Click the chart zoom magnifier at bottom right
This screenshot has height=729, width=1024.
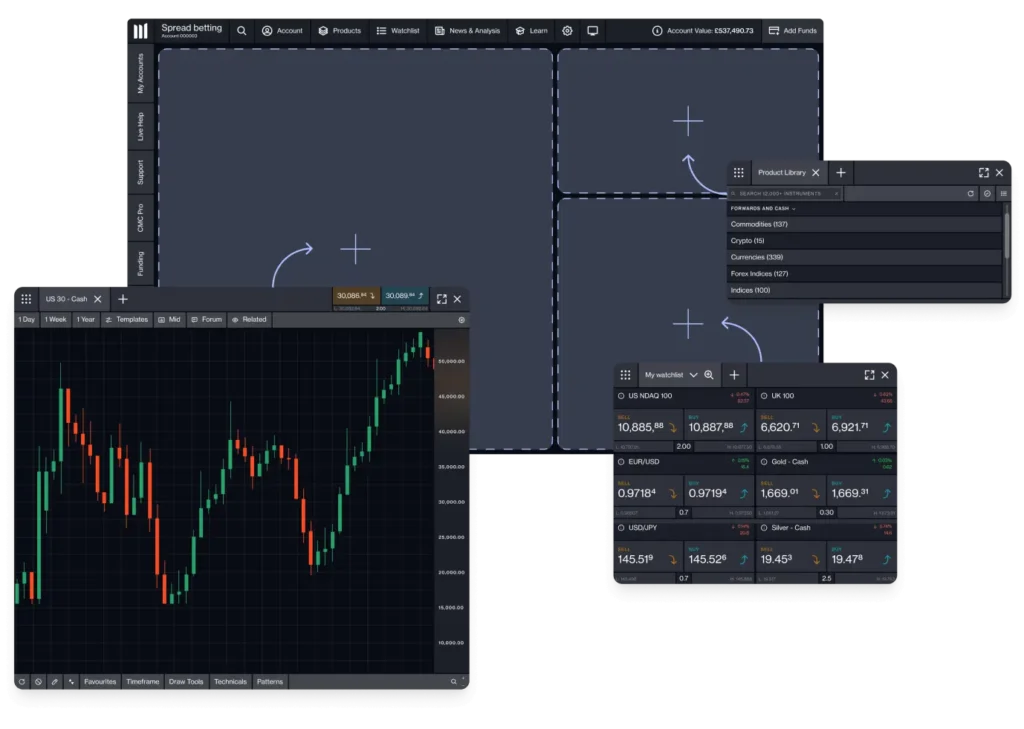point(453,681)
